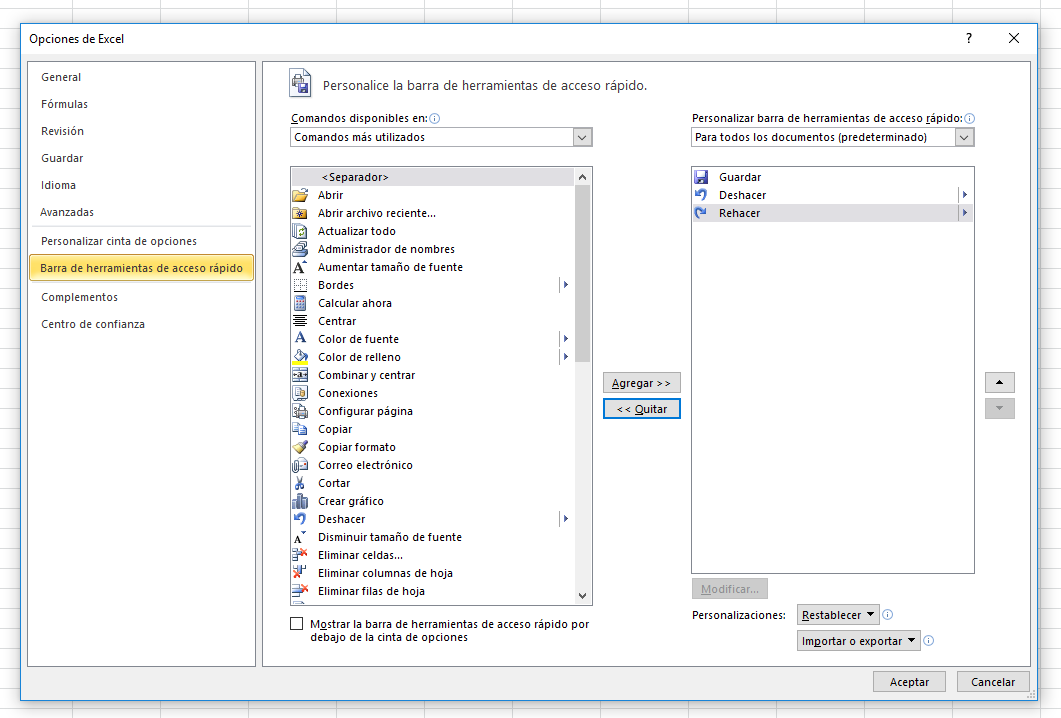This screenshot has height=718, width=1061.
Task: Enable showing toolbar below the ribbon checkbox
Action: 296,624
